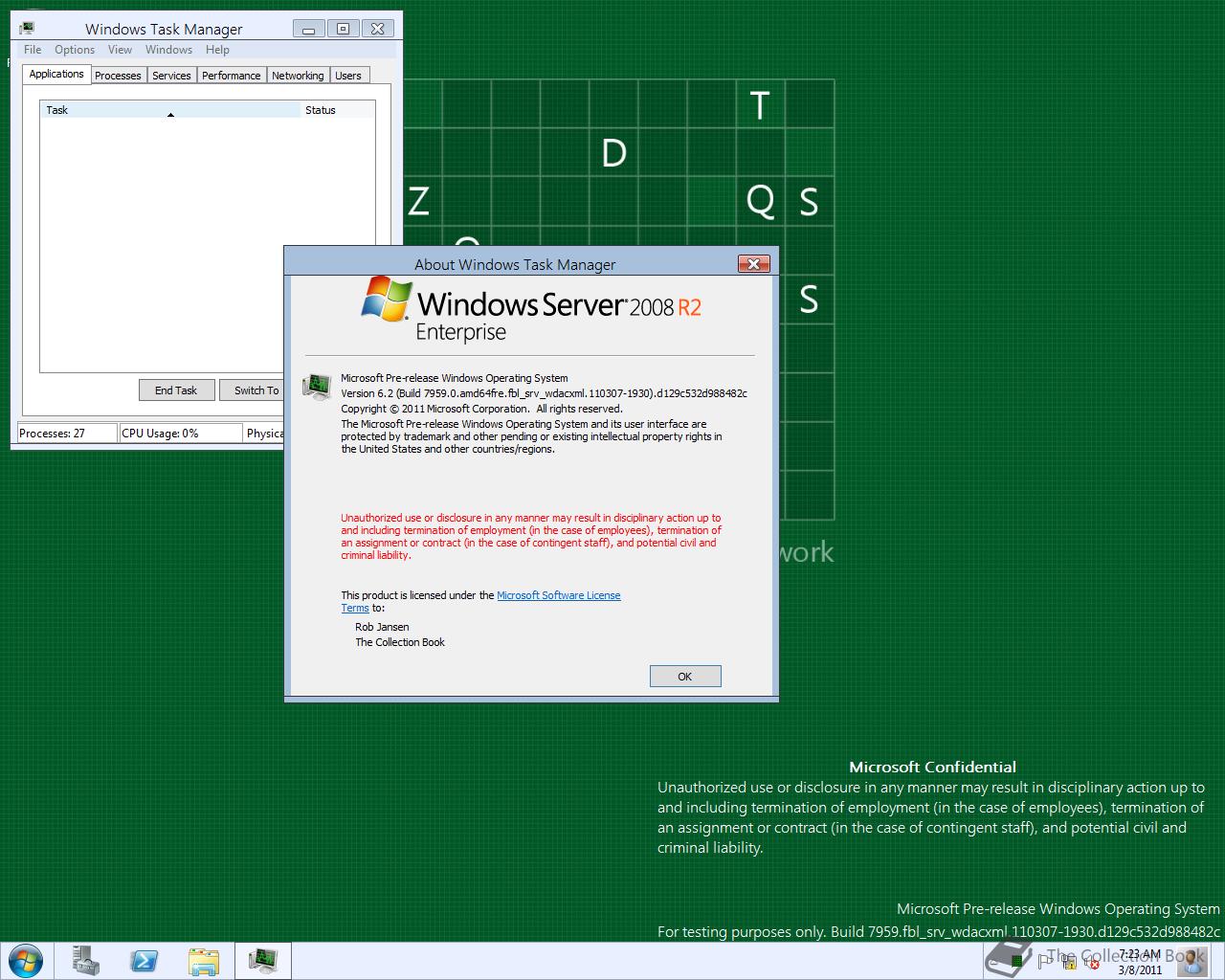Click the End Task button
Image resolution: width=1225 pixels, height=980 pixels.
point(176,390)
